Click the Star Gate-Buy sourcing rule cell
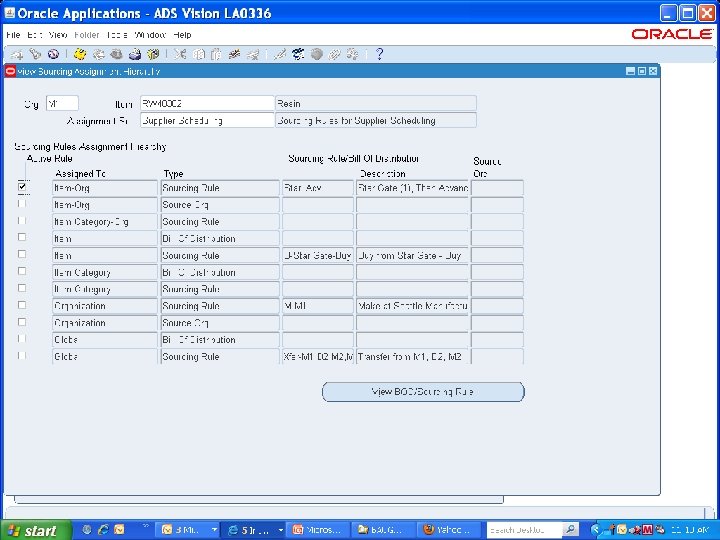The image size is (720, 540). (317, 255)
